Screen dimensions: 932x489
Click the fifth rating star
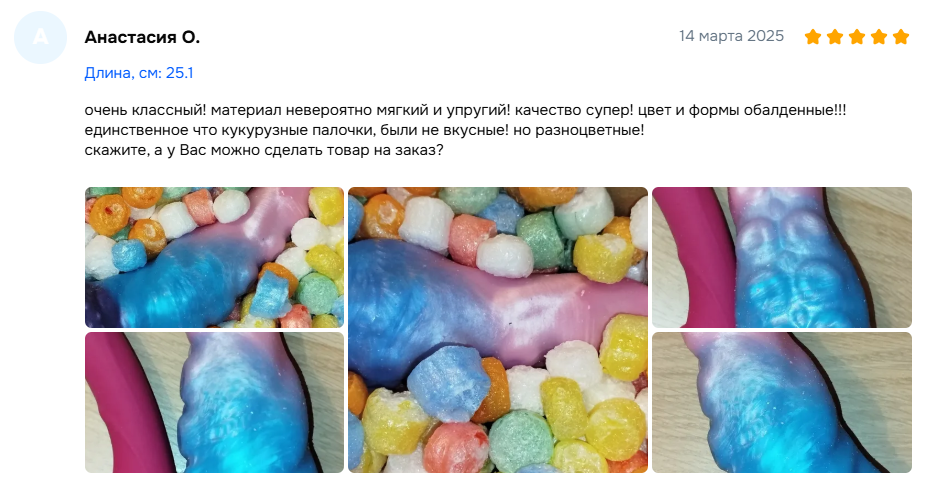coord(900,37)
